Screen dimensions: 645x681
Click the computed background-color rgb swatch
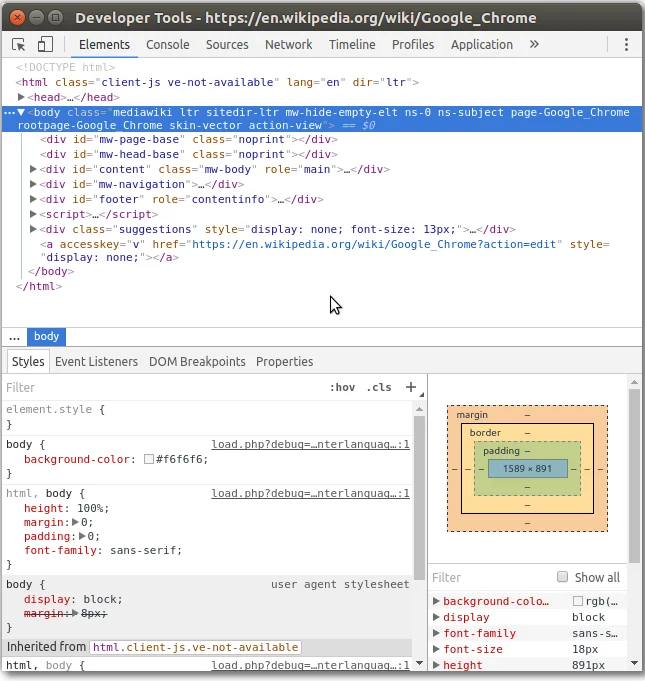pos(578,601)
